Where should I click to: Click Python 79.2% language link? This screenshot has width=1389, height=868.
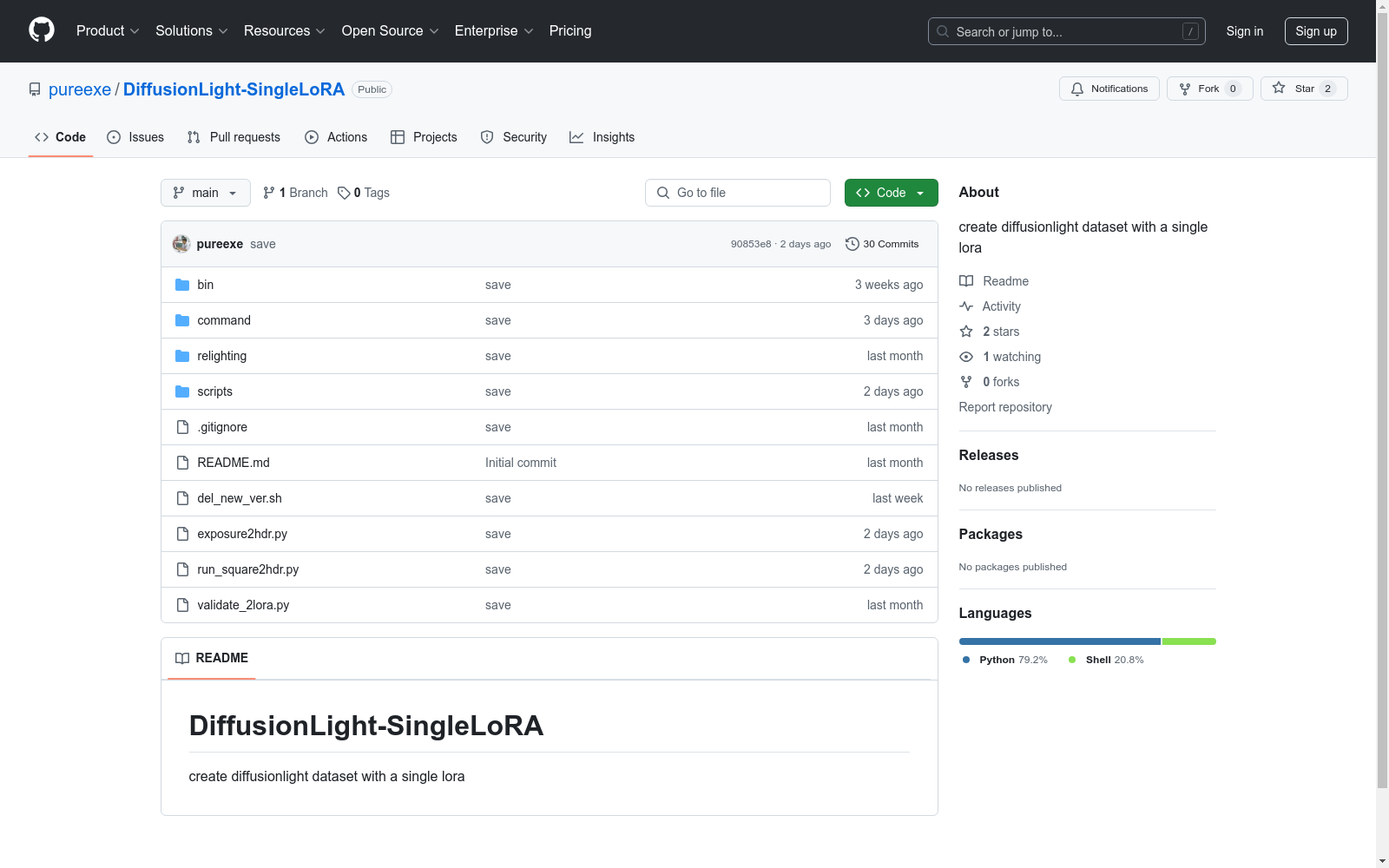point(1005,660)
